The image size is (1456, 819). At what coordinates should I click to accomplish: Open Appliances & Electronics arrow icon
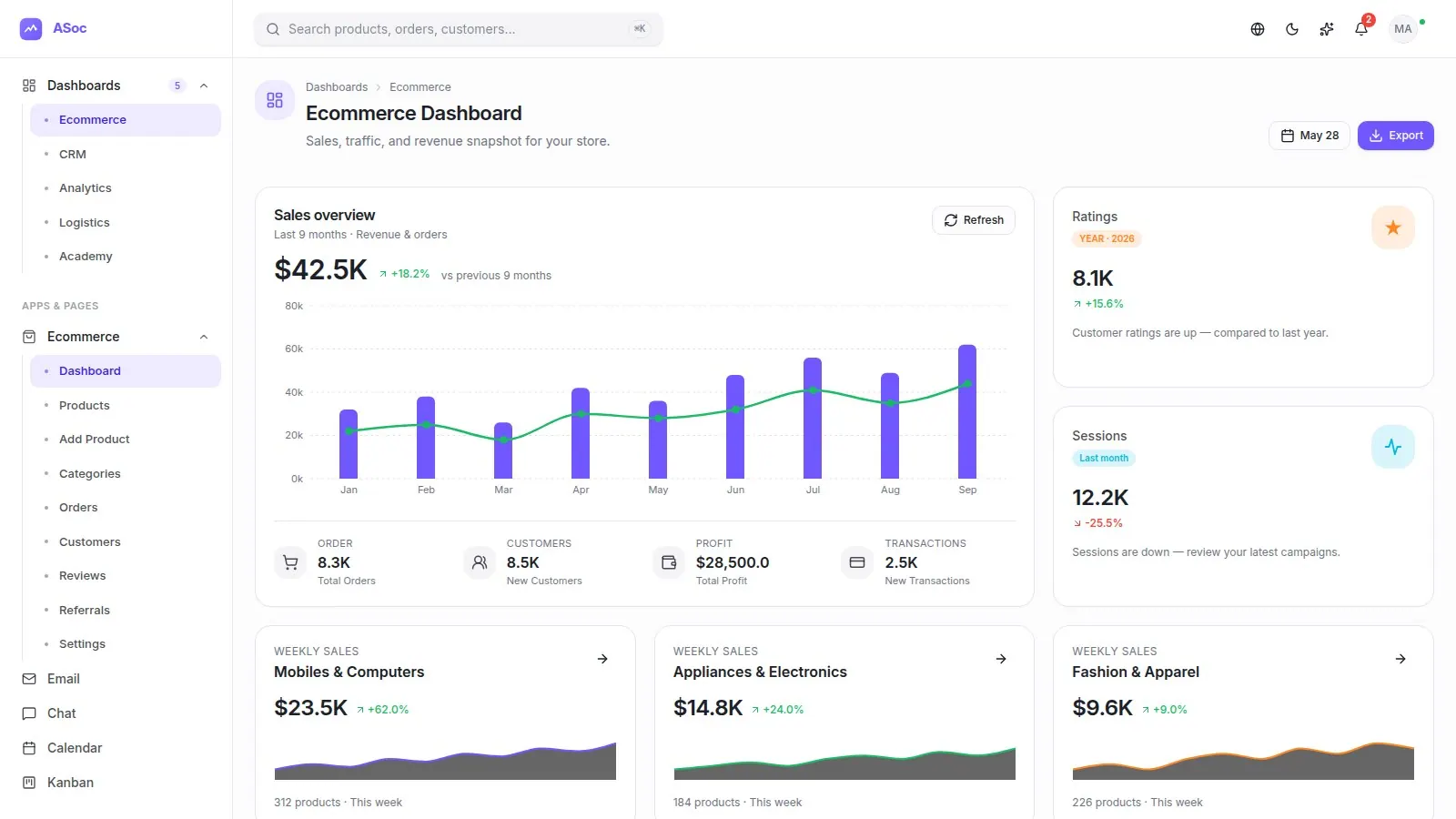coord(1001,659)
